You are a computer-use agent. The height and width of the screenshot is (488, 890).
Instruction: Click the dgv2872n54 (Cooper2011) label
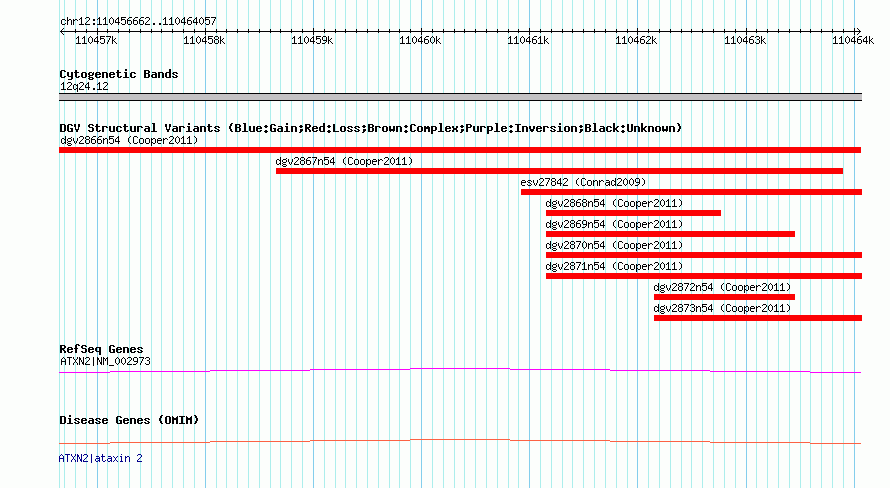[x=722, y=287]
